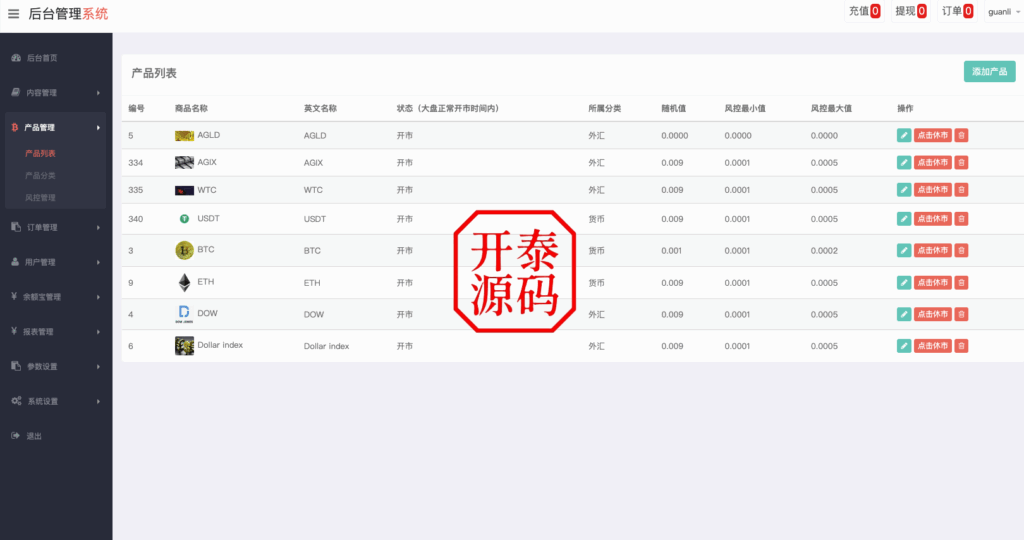Expand 系统设置 sidebar menu
The height and width of the screenshot is (540, 1024).
coord(56,401)
